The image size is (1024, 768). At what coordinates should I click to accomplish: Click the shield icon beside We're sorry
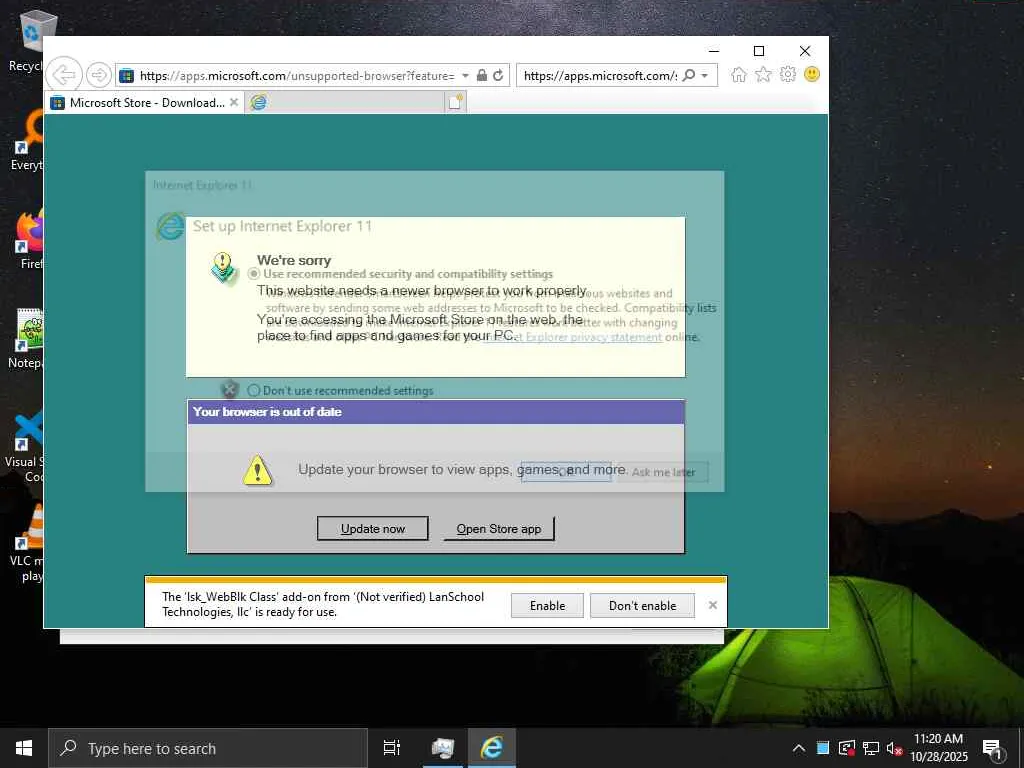(224, 268)
